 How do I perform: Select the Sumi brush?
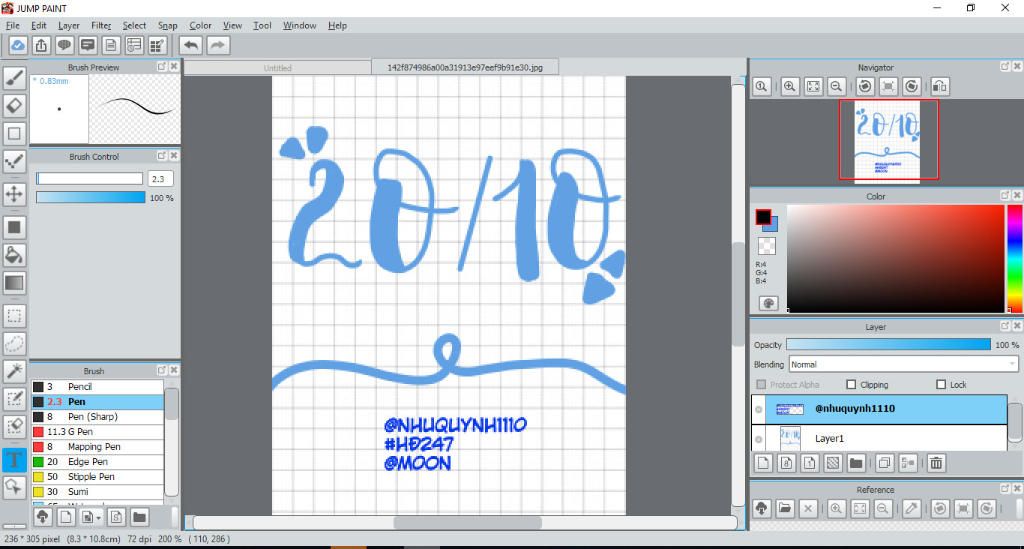[x=97, y=492]
